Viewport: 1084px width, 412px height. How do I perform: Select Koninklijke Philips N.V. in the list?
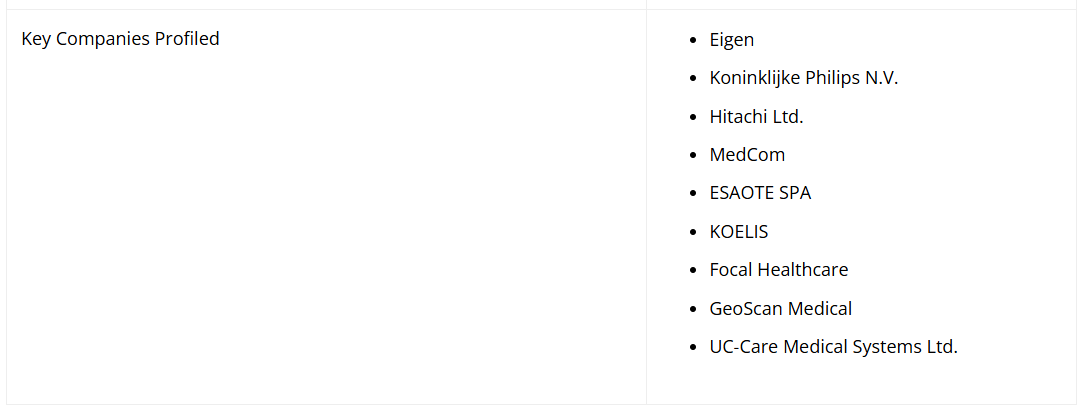(x=804, y=78)
